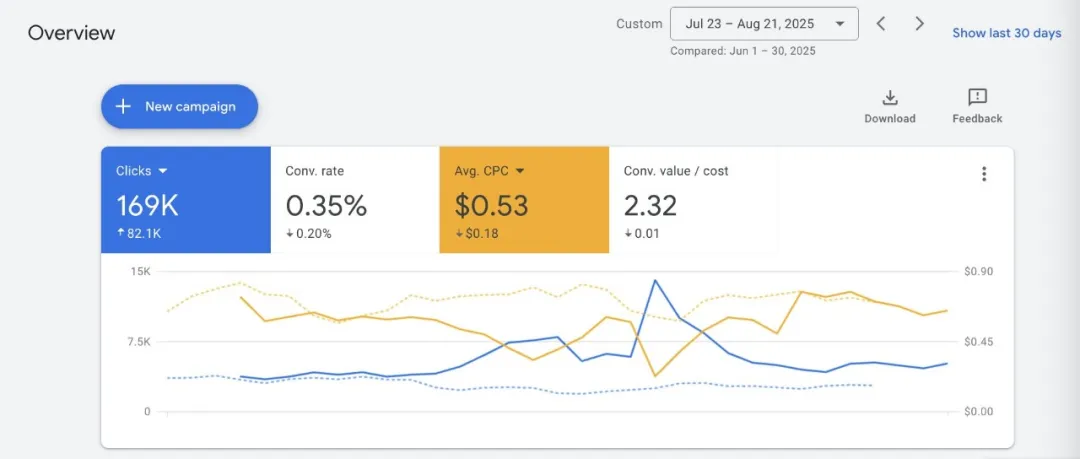Viewport: 1080px width, 459px height.
Task: Click the Overview page heading
Action: (71, 33)
